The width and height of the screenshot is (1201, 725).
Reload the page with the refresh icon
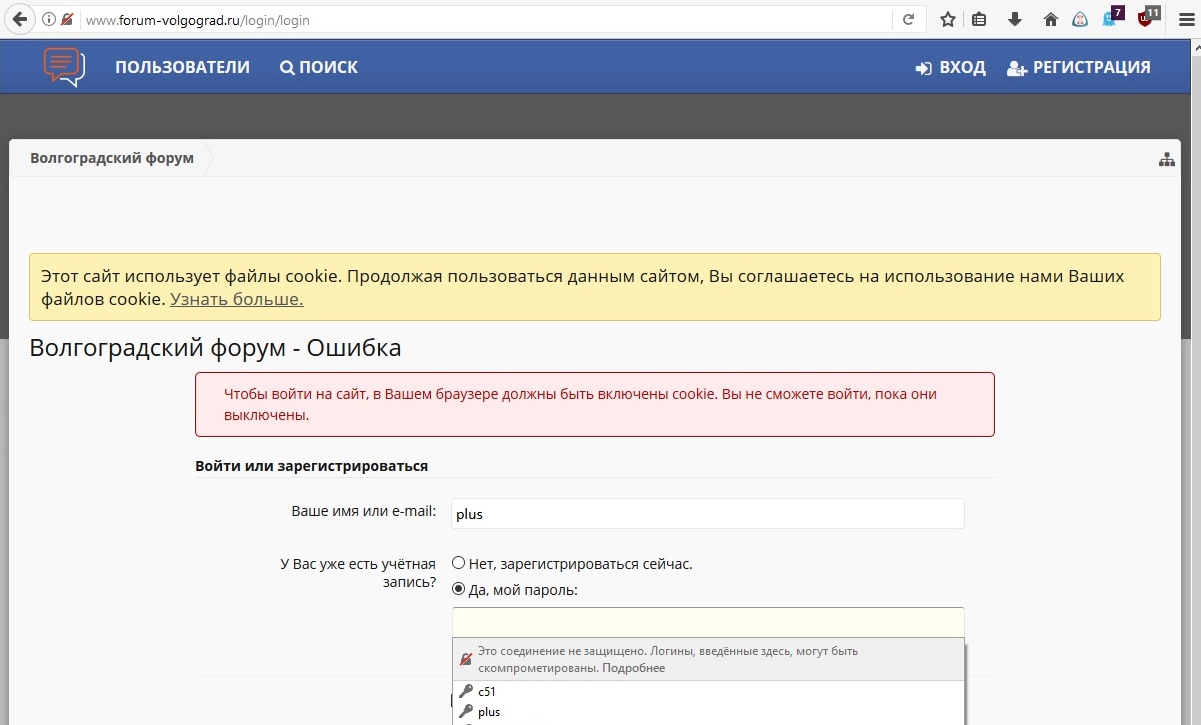coord(908,19)
